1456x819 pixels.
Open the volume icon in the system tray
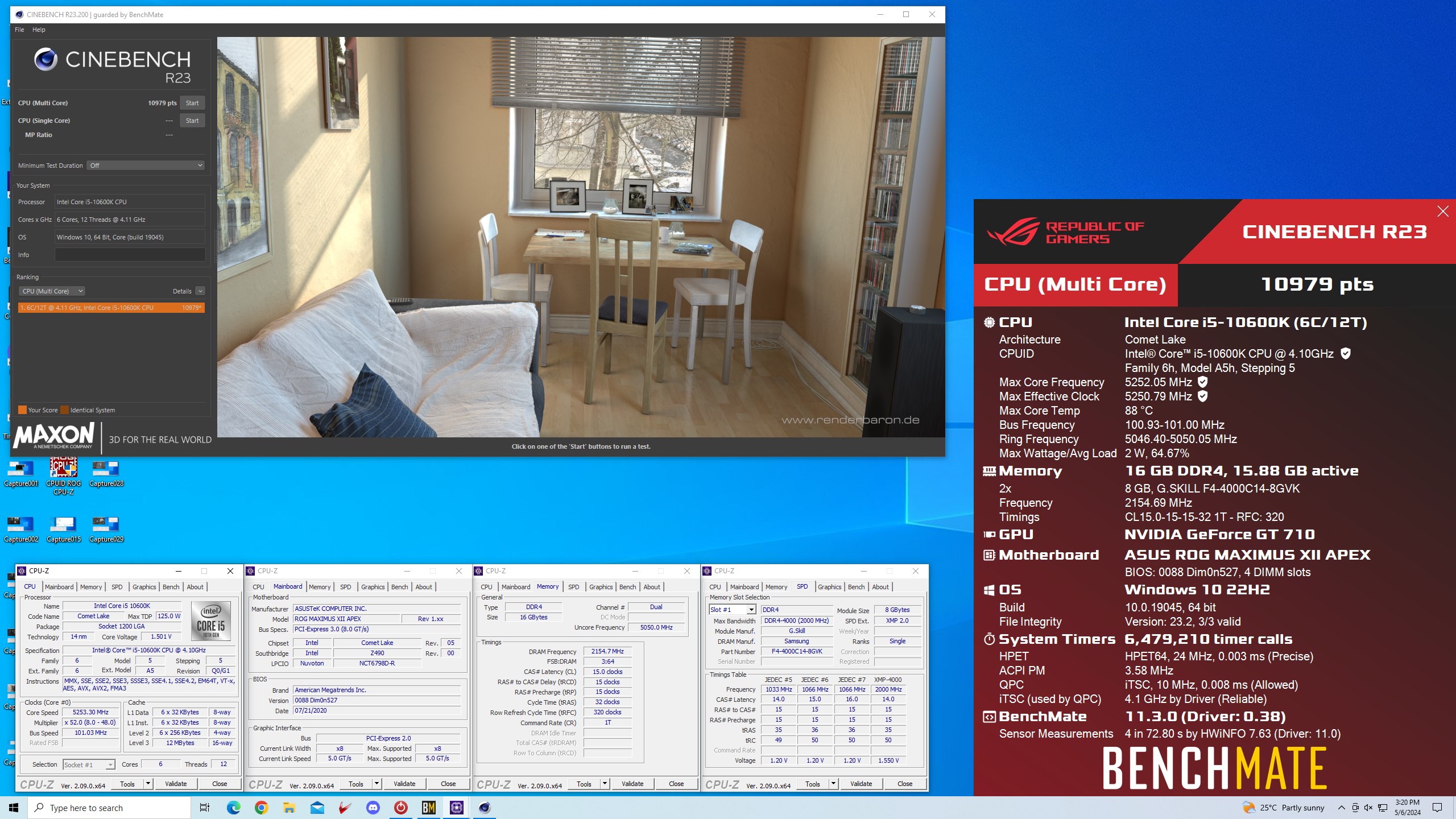pyautogui.click(x=1368, y=808)
